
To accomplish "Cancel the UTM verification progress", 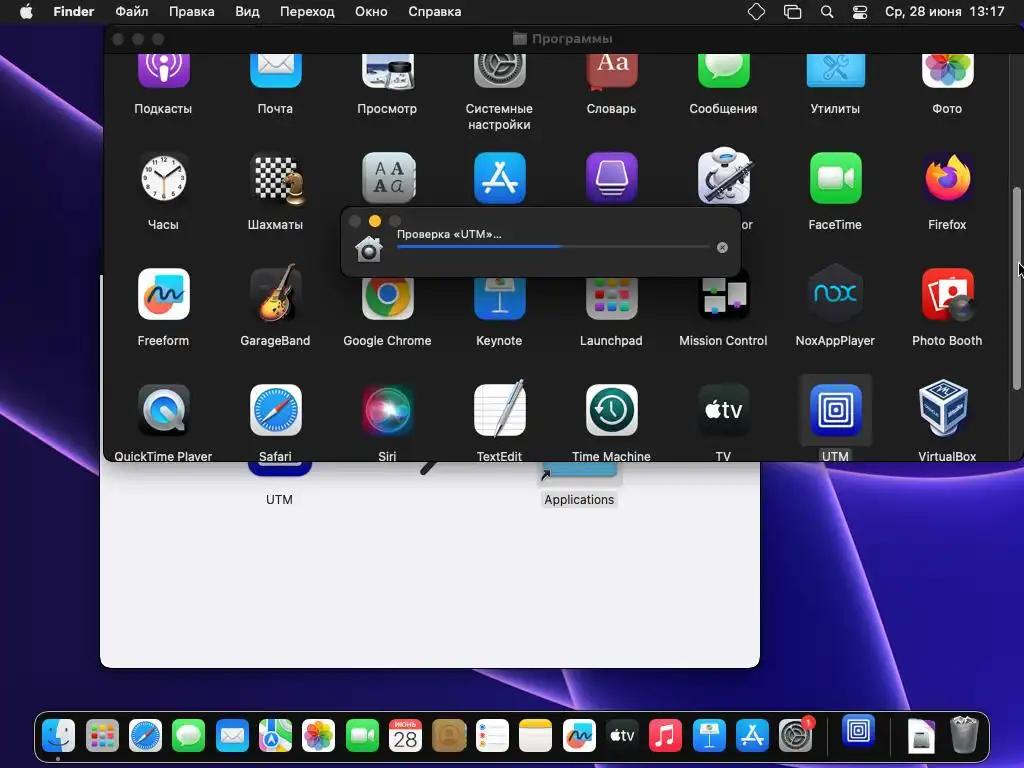I will click(722, 248).
